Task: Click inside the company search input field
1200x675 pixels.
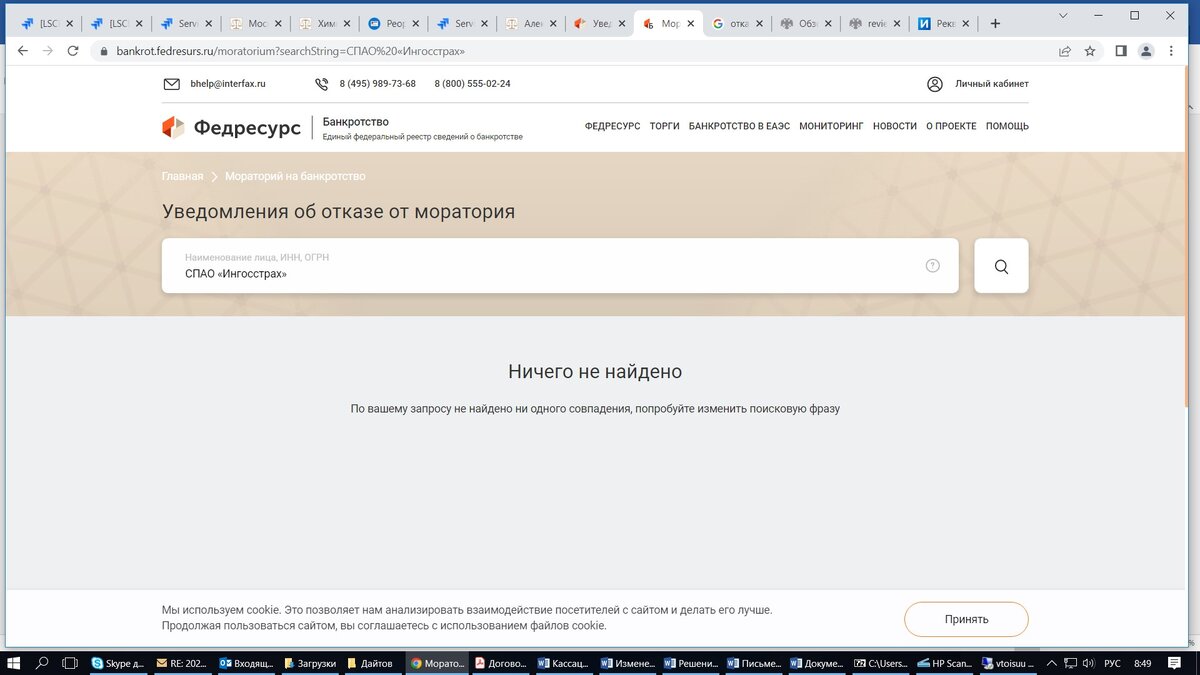Action: click(500, 272)
